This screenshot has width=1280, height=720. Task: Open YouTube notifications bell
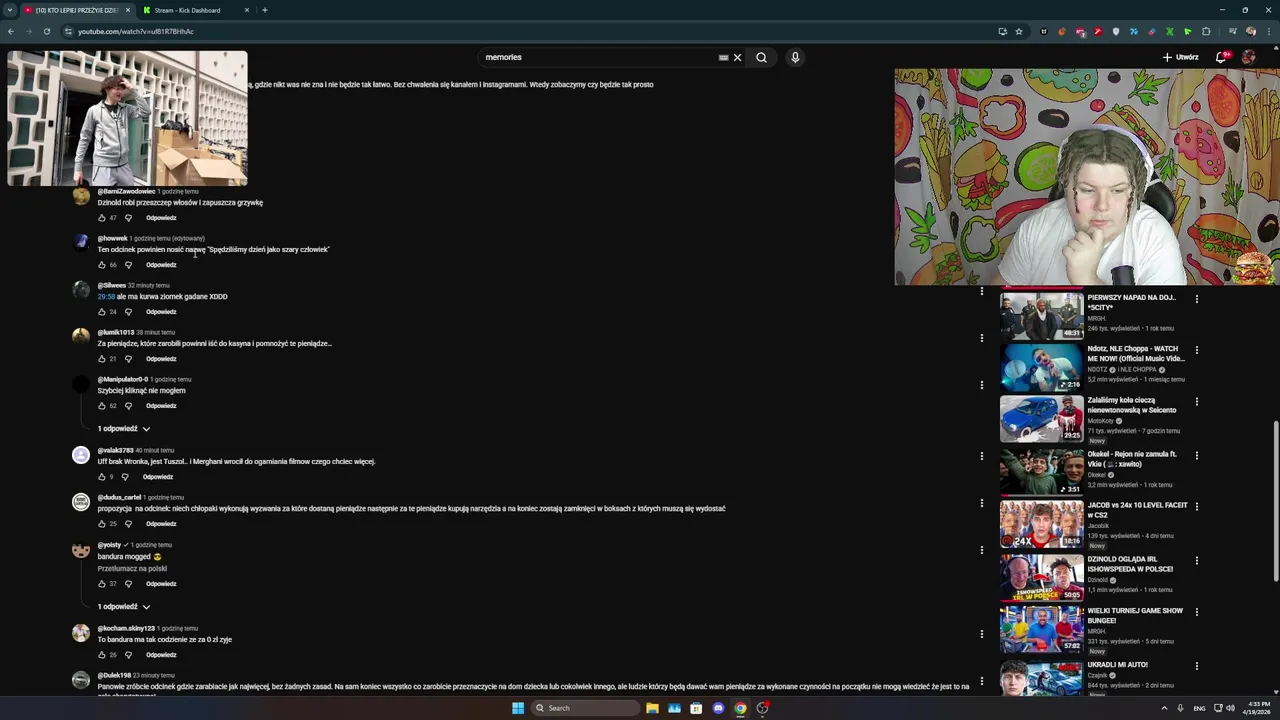coord(1220,57)
